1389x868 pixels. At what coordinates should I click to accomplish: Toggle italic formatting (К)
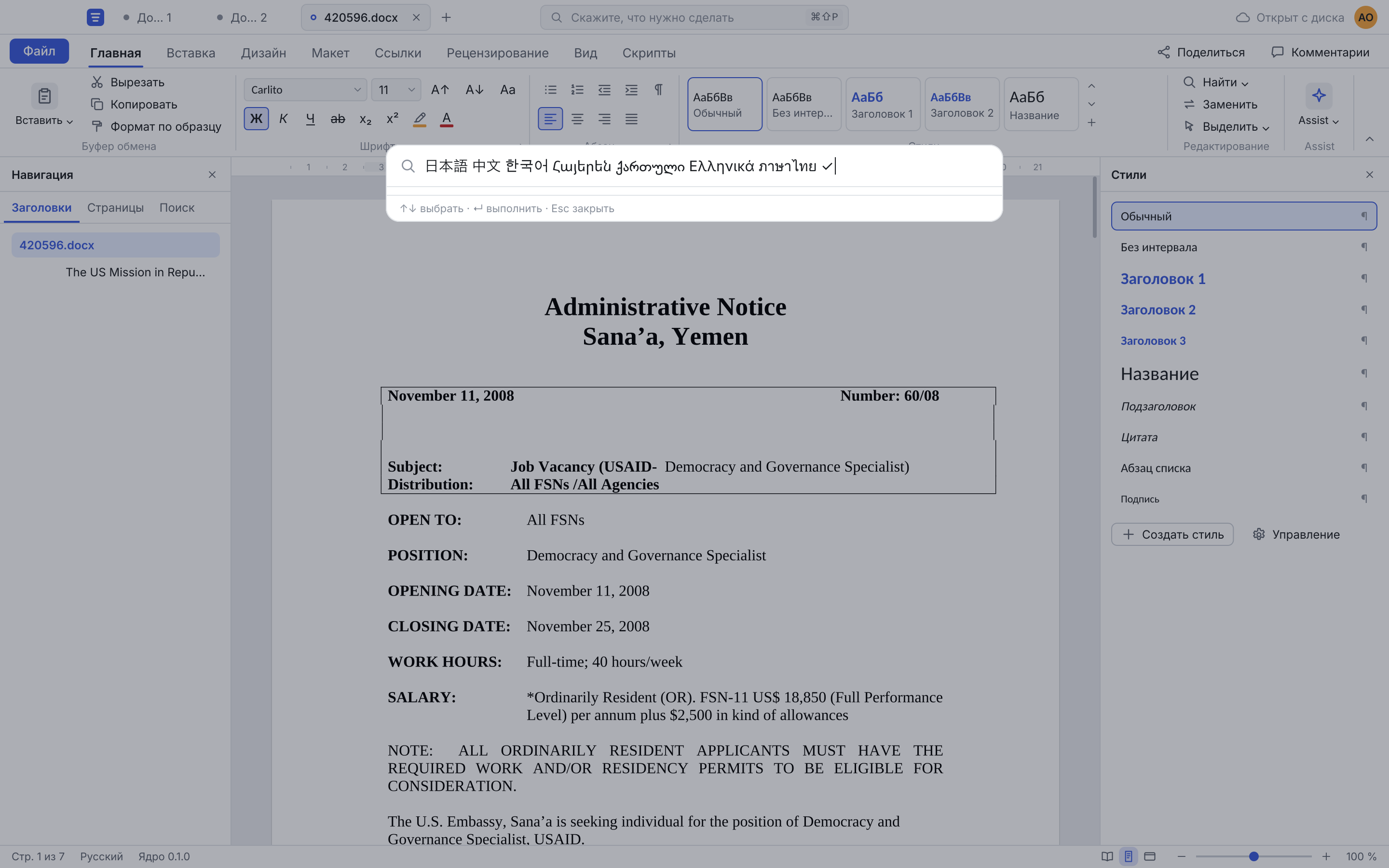pos(283,119)
